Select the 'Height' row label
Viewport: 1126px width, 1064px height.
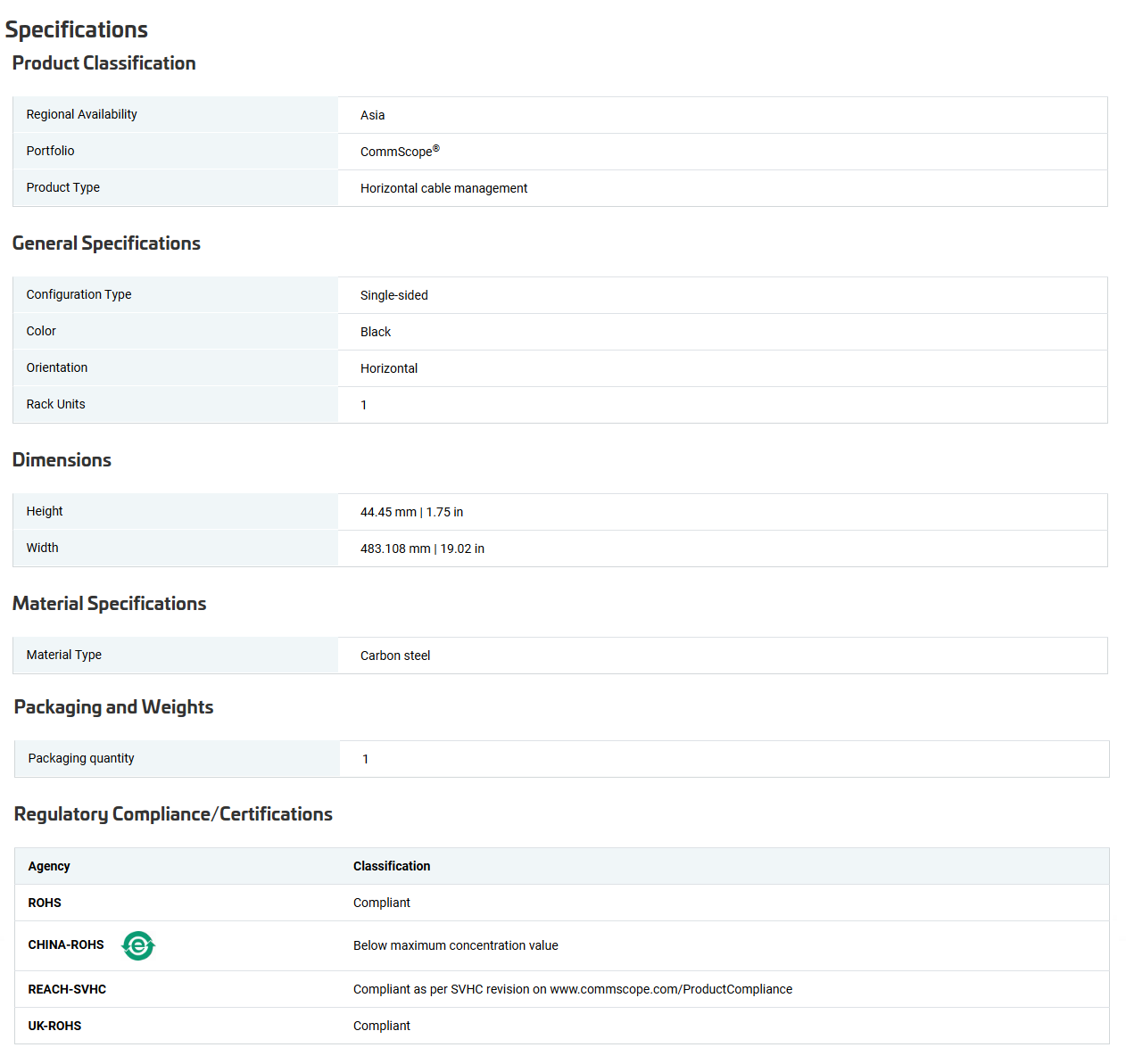[45, 511]
